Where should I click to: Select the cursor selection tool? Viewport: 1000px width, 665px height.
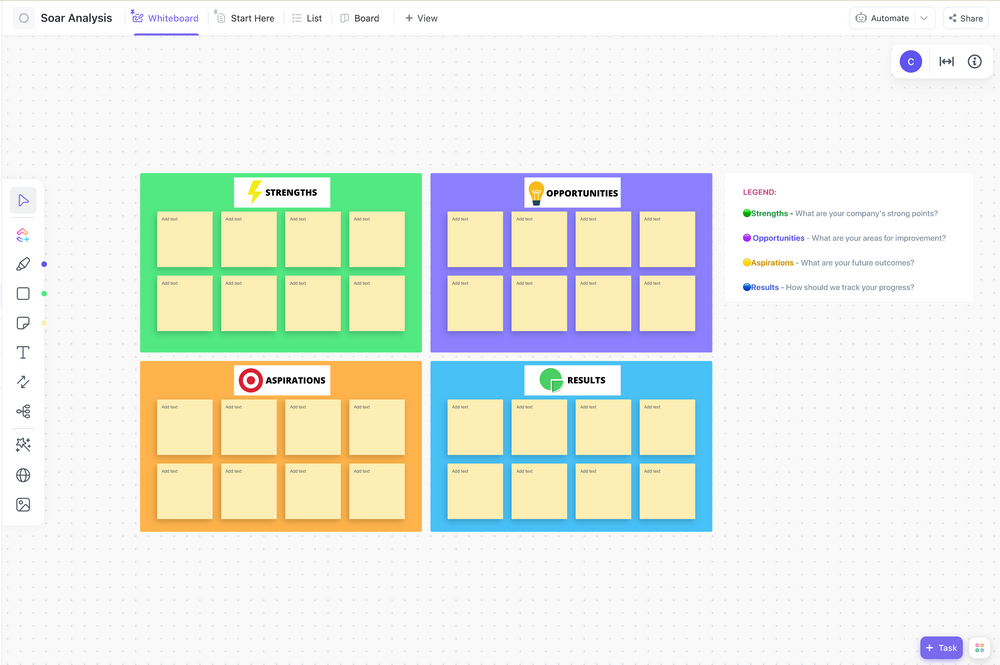point(23,200)
